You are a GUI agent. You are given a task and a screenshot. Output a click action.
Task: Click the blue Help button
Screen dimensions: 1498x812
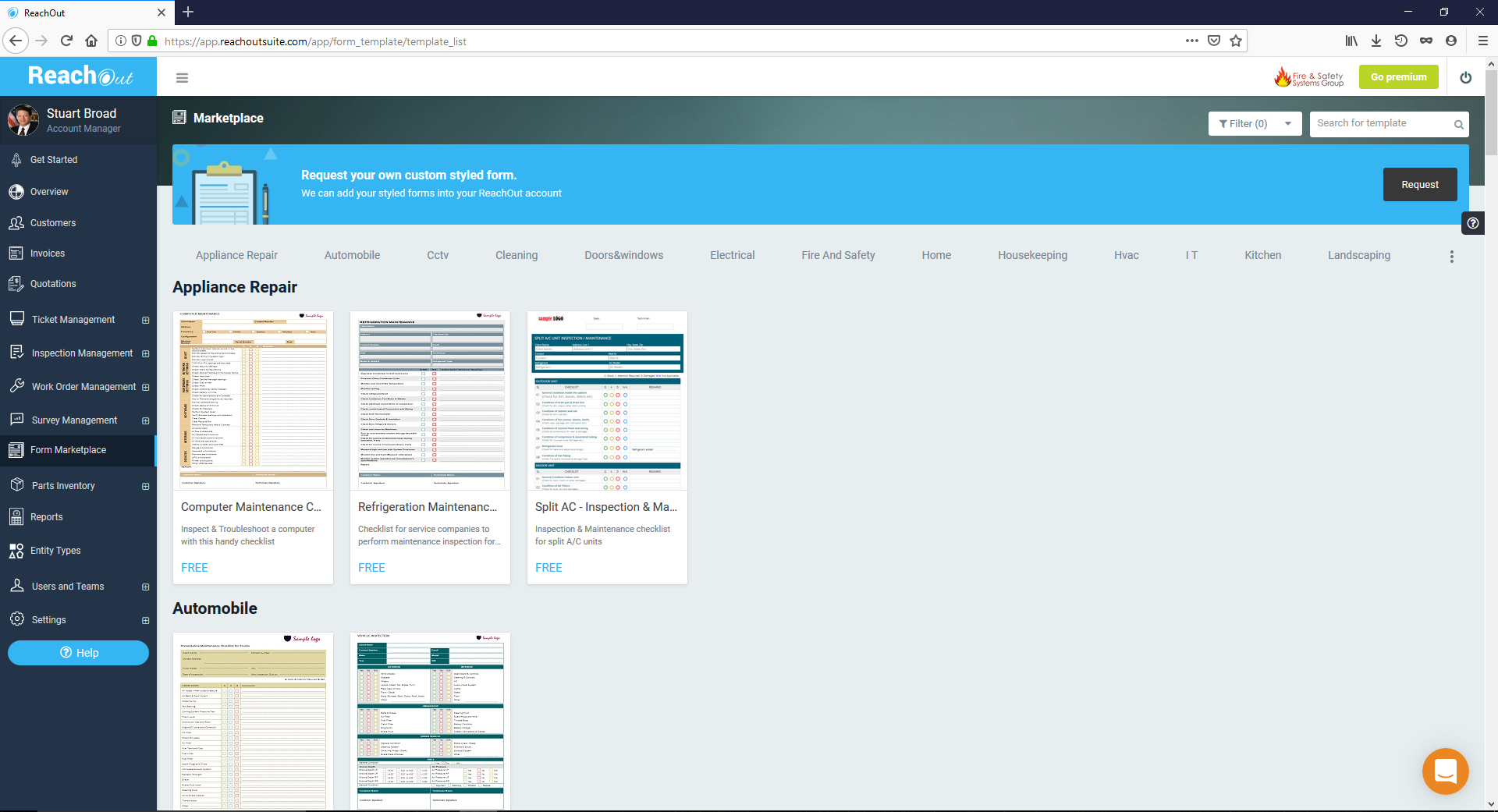pyautogui.click(x=78, y=653)
